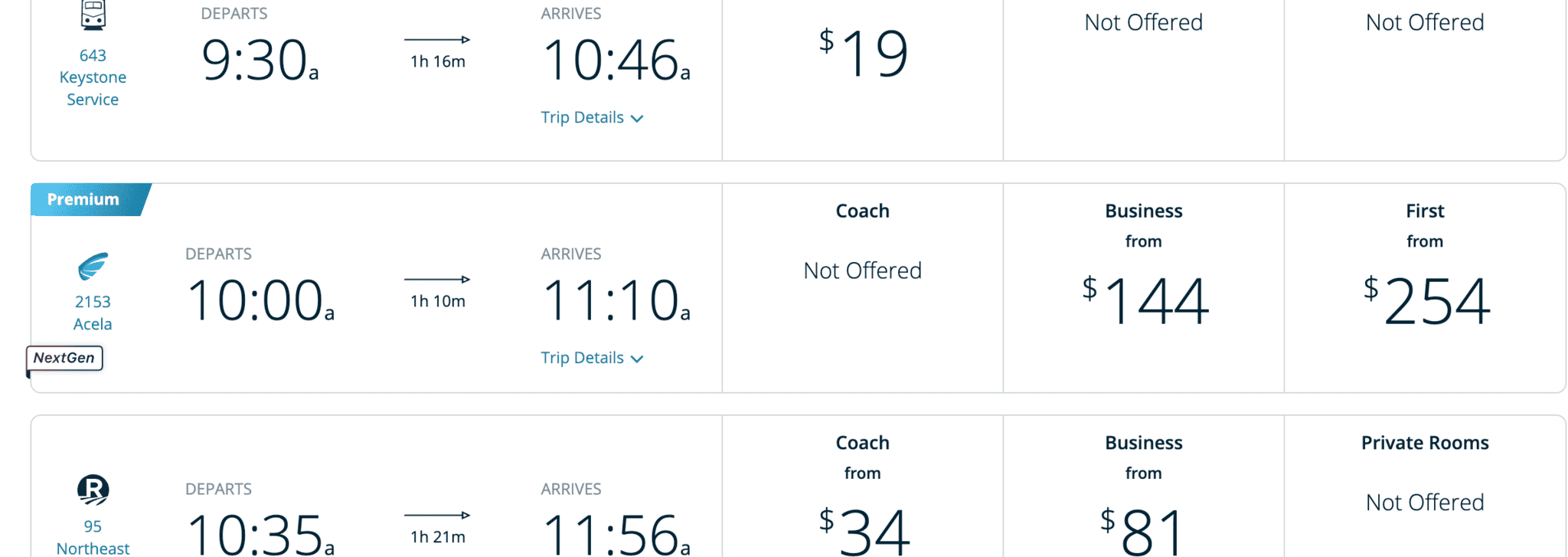Select the $19 Coach fare
Image resolution: width=1568 pixels, height=557 pixels.
coord(864,52)
